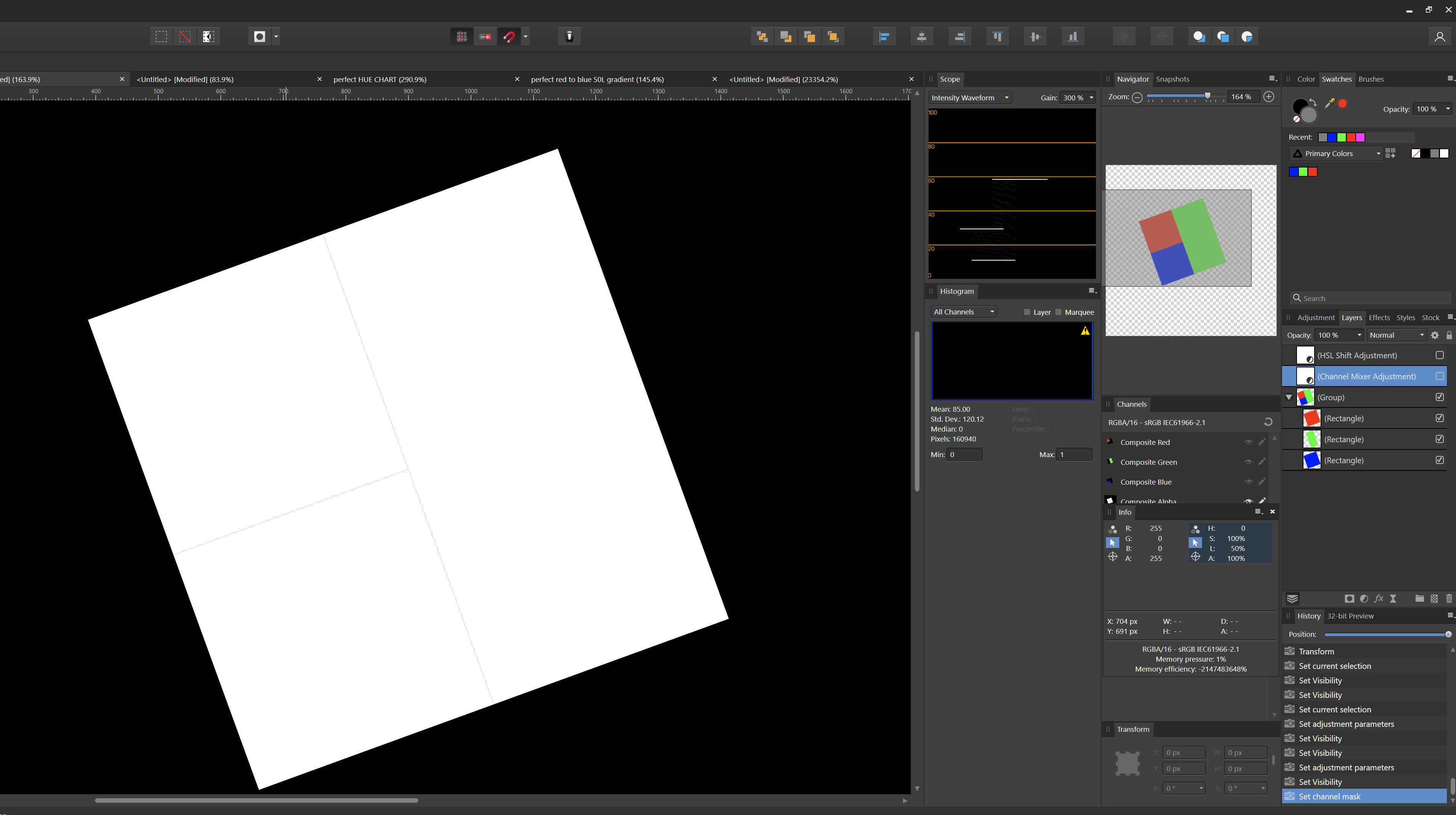Image resolution: width=1456 pixels, height=815 pixels.
Task: Click the red swatch in Primary Colors
Action: (1313, 172)
